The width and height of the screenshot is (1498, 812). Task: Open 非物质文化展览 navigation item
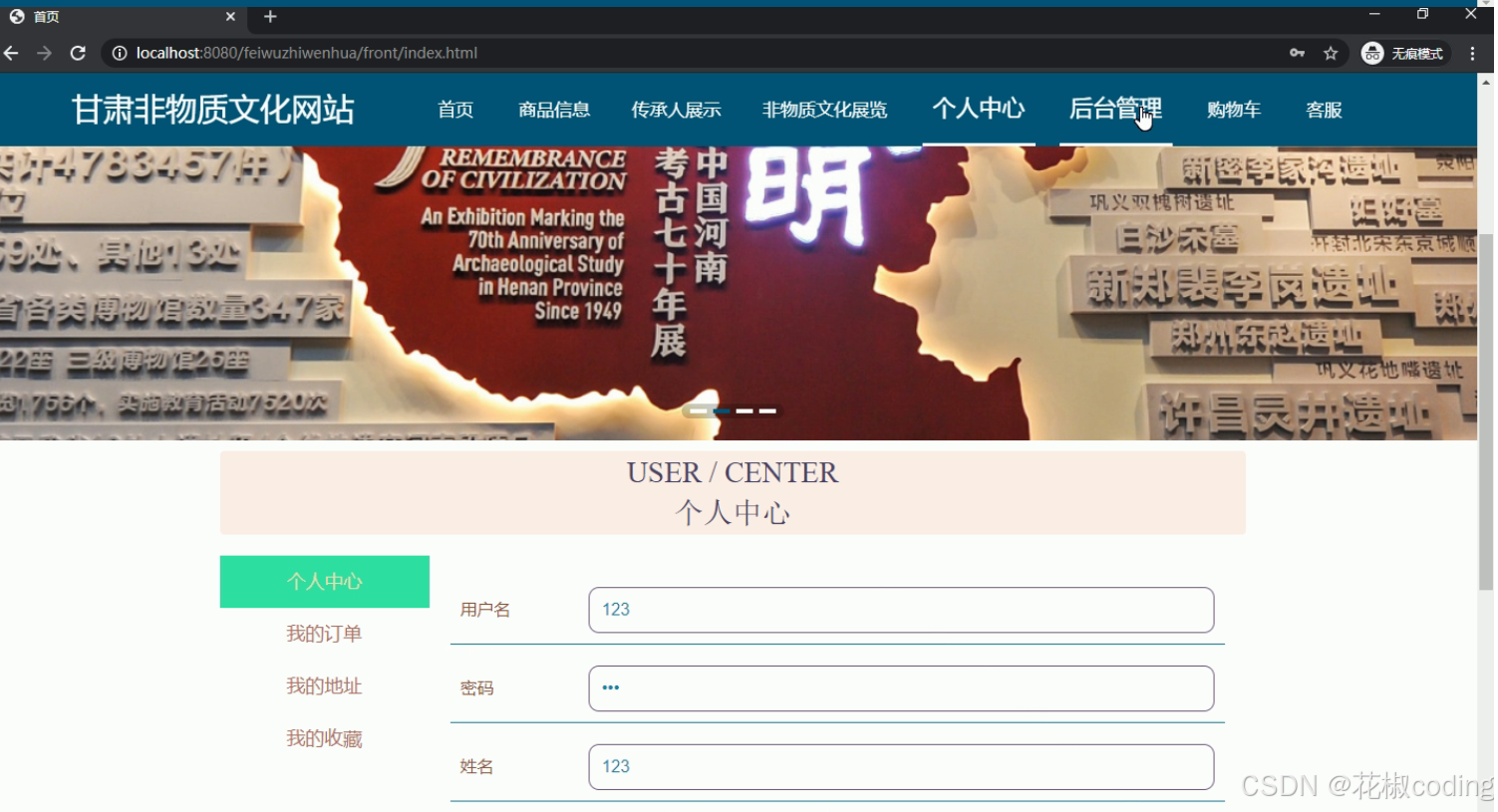click(x=824, y=110)
